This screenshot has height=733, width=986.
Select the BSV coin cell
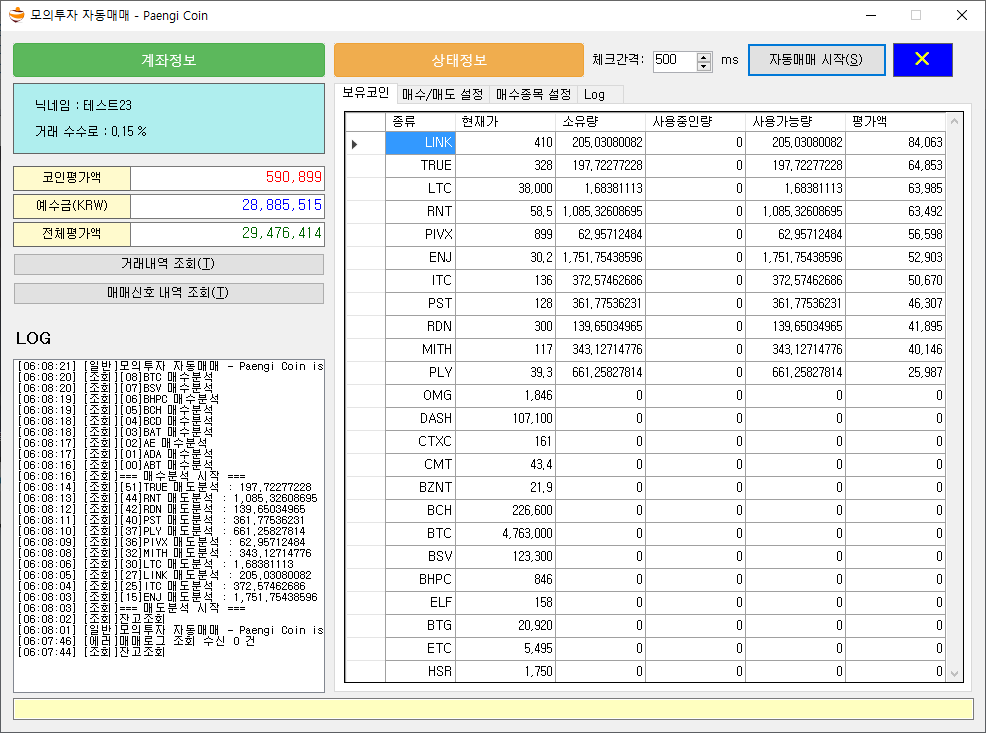[x=420, y=556]
